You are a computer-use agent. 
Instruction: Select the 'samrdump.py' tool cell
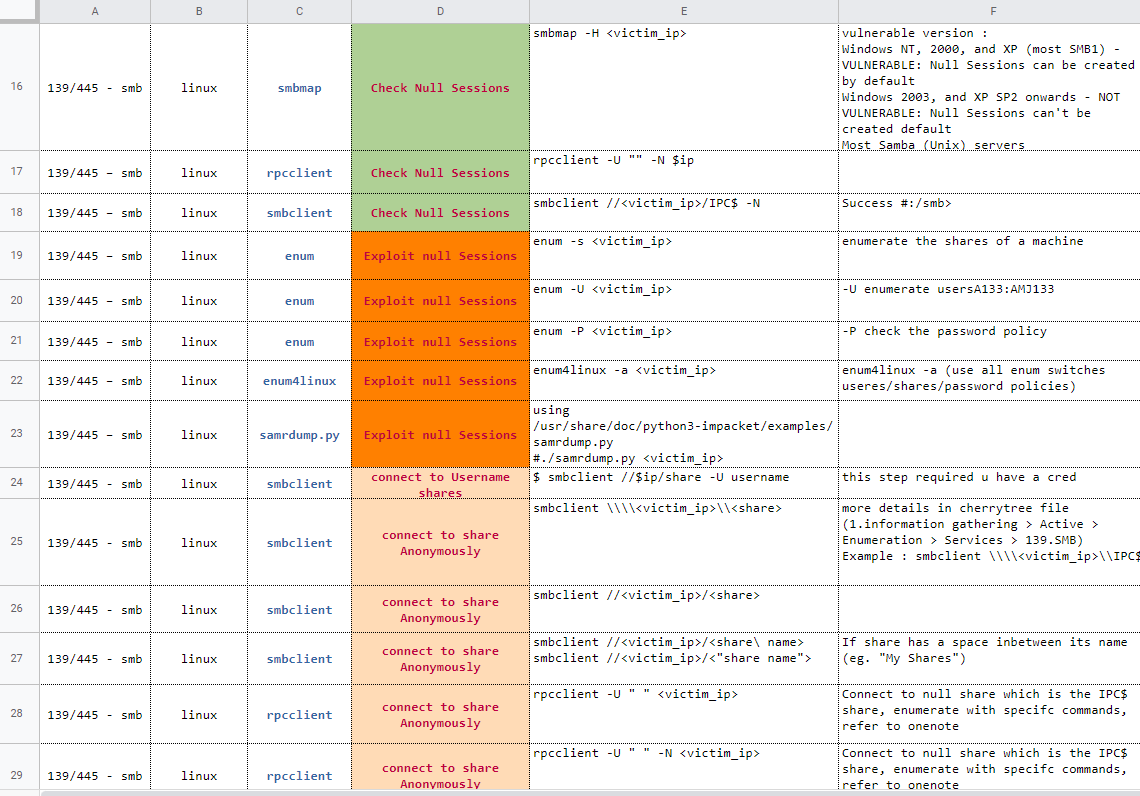[299, 434]
